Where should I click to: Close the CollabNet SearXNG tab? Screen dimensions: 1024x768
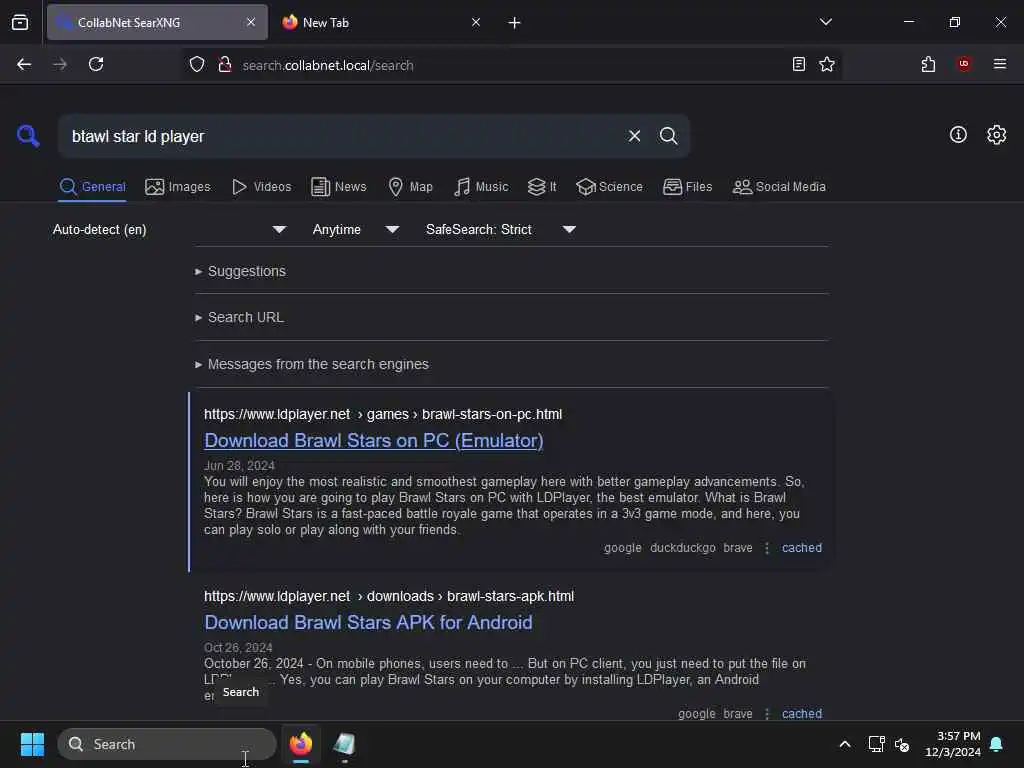click(x=251, y=22)
